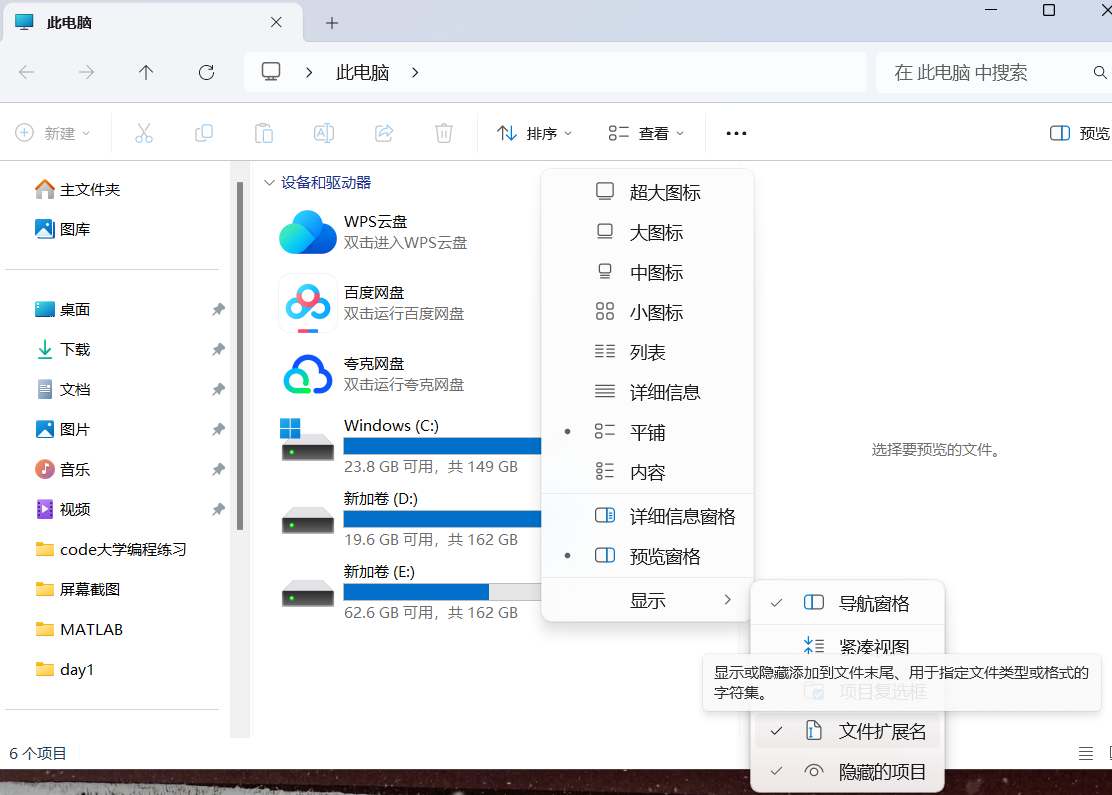Open the MATLAB sidebar folder
Image resolution: width=1112 pixels, height=795 pixels.
(79, 629)
